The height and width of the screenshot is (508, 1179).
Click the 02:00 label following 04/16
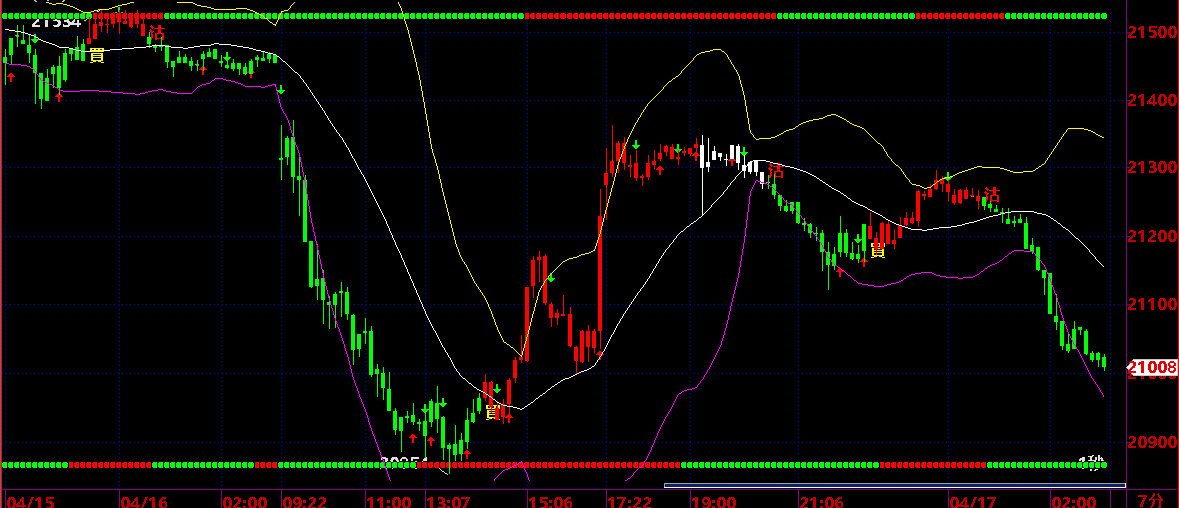click(x=245, y=501)
